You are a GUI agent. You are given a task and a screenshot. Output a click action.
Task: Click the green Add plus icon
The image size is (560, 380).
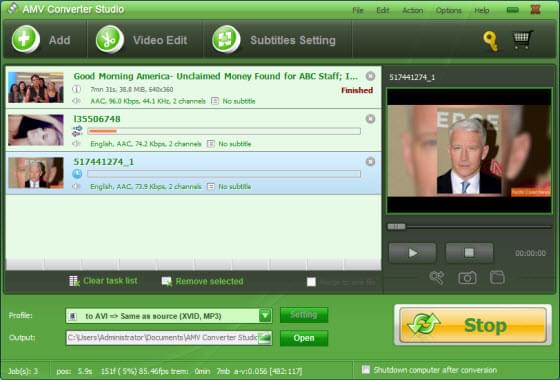[25, 39]
